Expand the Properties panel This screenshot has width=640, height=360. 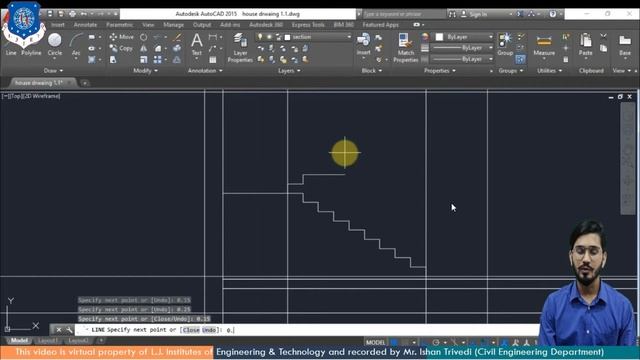click(x=440, y=71)
